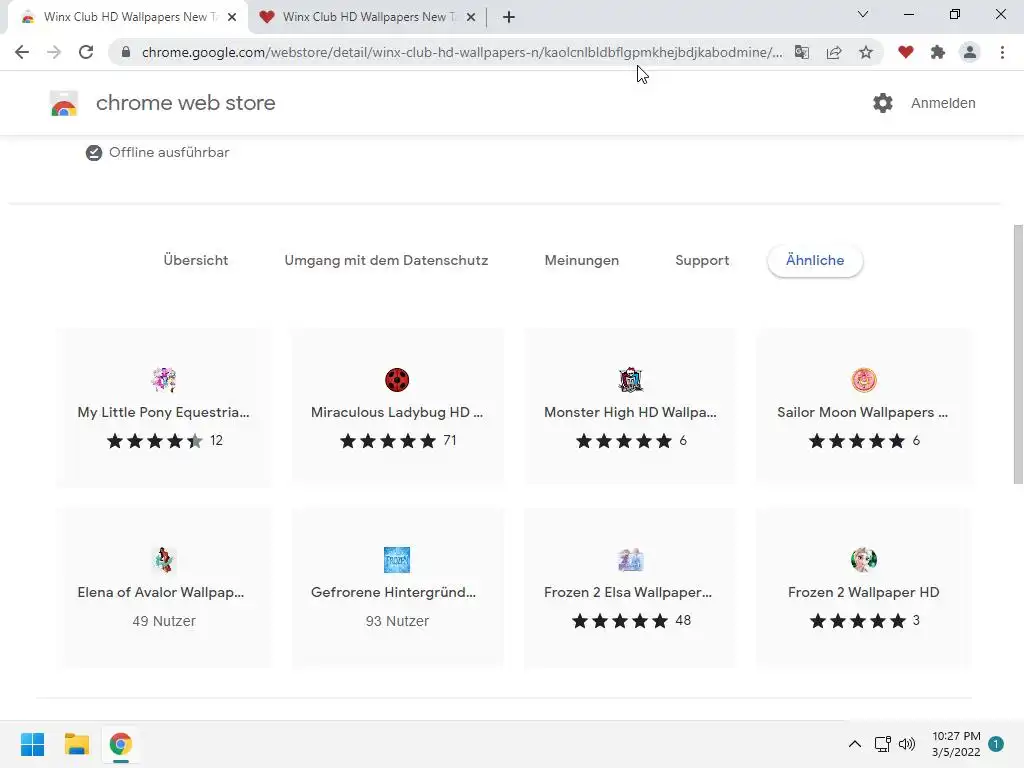Click the address bar URL field
The width and height of the screenshot is (1024, 768).
462,52
